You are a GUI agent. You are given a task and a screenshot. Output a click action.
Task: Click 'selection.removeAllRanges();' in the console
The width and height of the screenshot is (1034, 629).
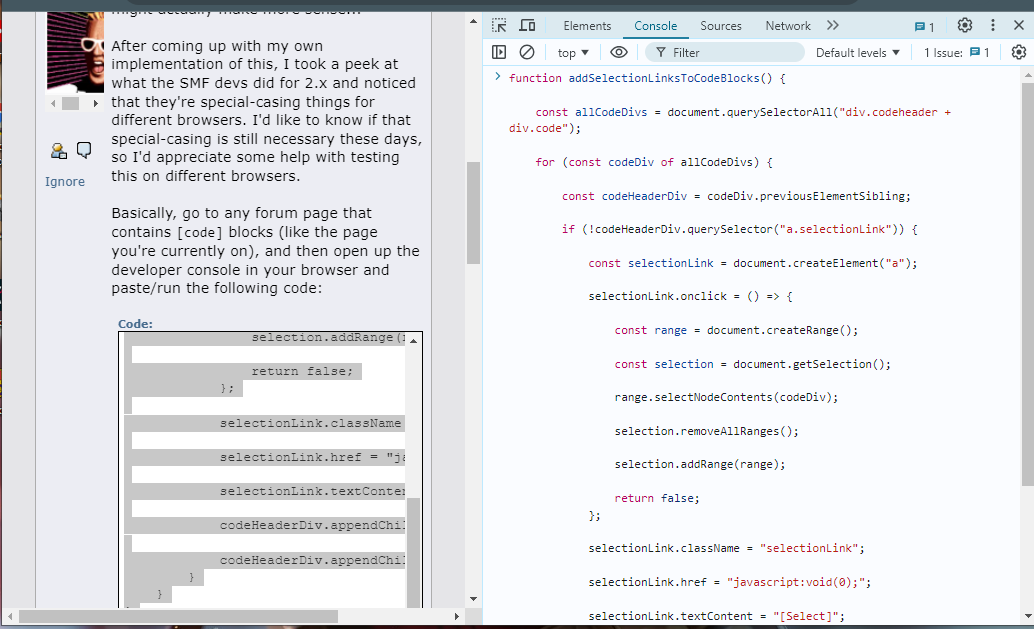point(706,431)
